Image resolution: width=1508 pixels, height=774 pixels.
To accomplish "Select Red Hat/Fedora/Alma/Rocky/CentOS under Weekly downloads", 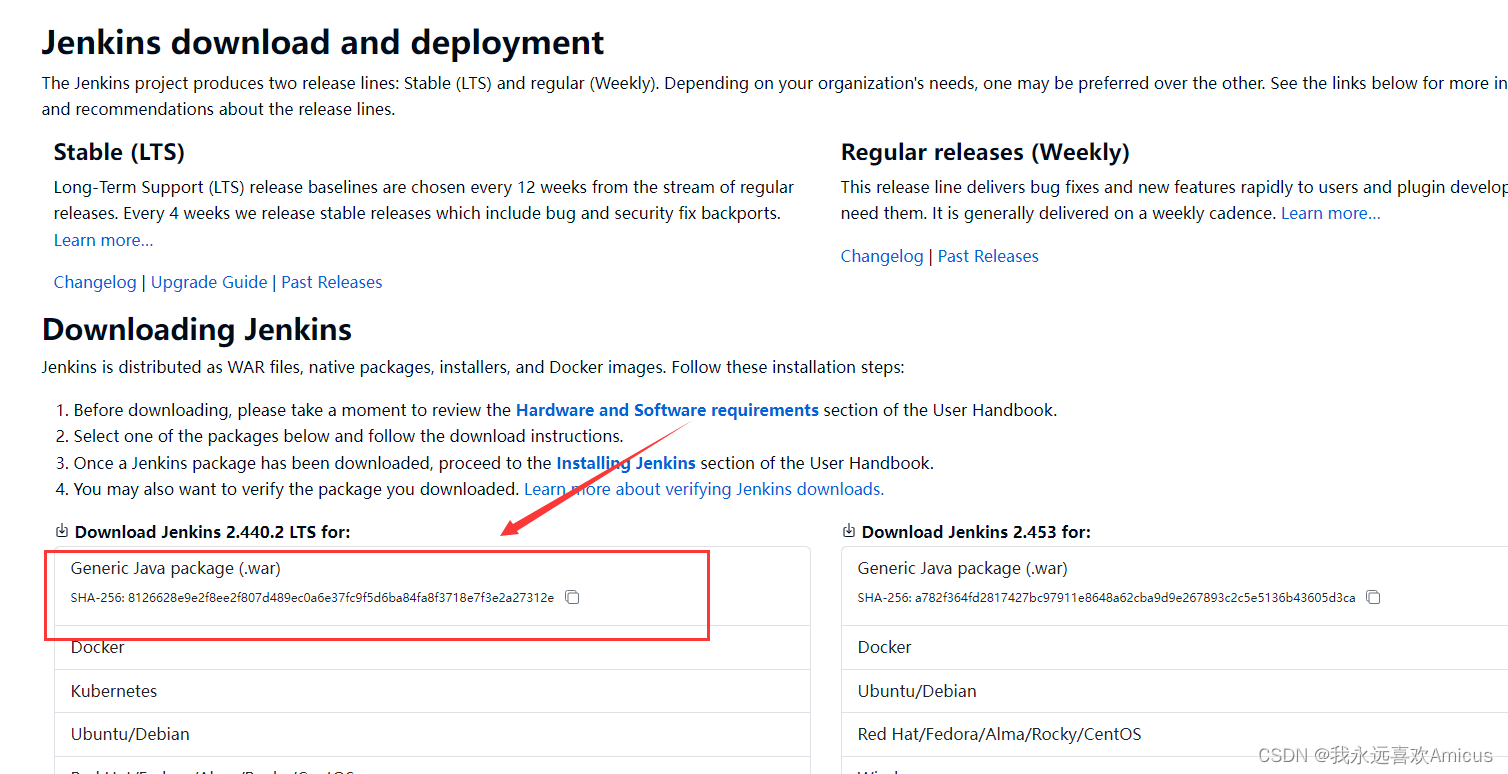I will click(1175, 734).
